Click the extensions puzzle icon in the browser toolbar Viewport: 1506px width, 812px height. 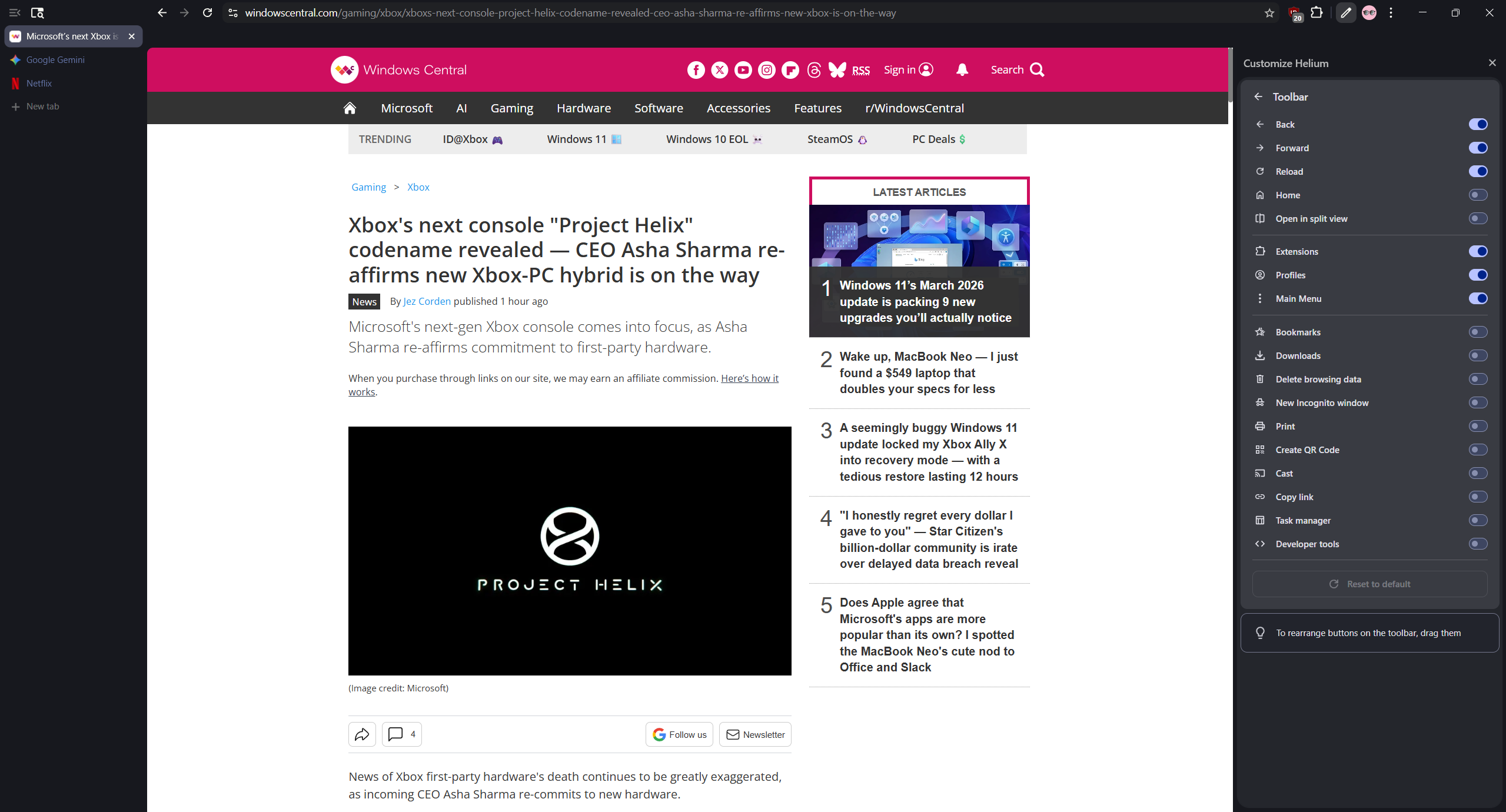[1318, 12]
